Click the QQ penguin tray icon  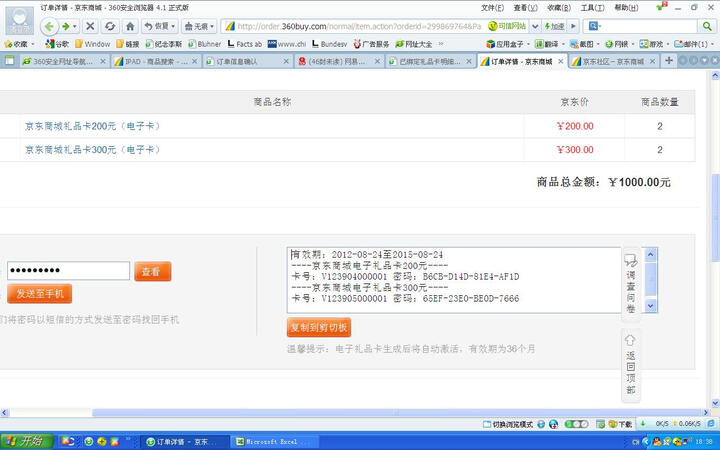pyautogui.click(x=657, y=442)
